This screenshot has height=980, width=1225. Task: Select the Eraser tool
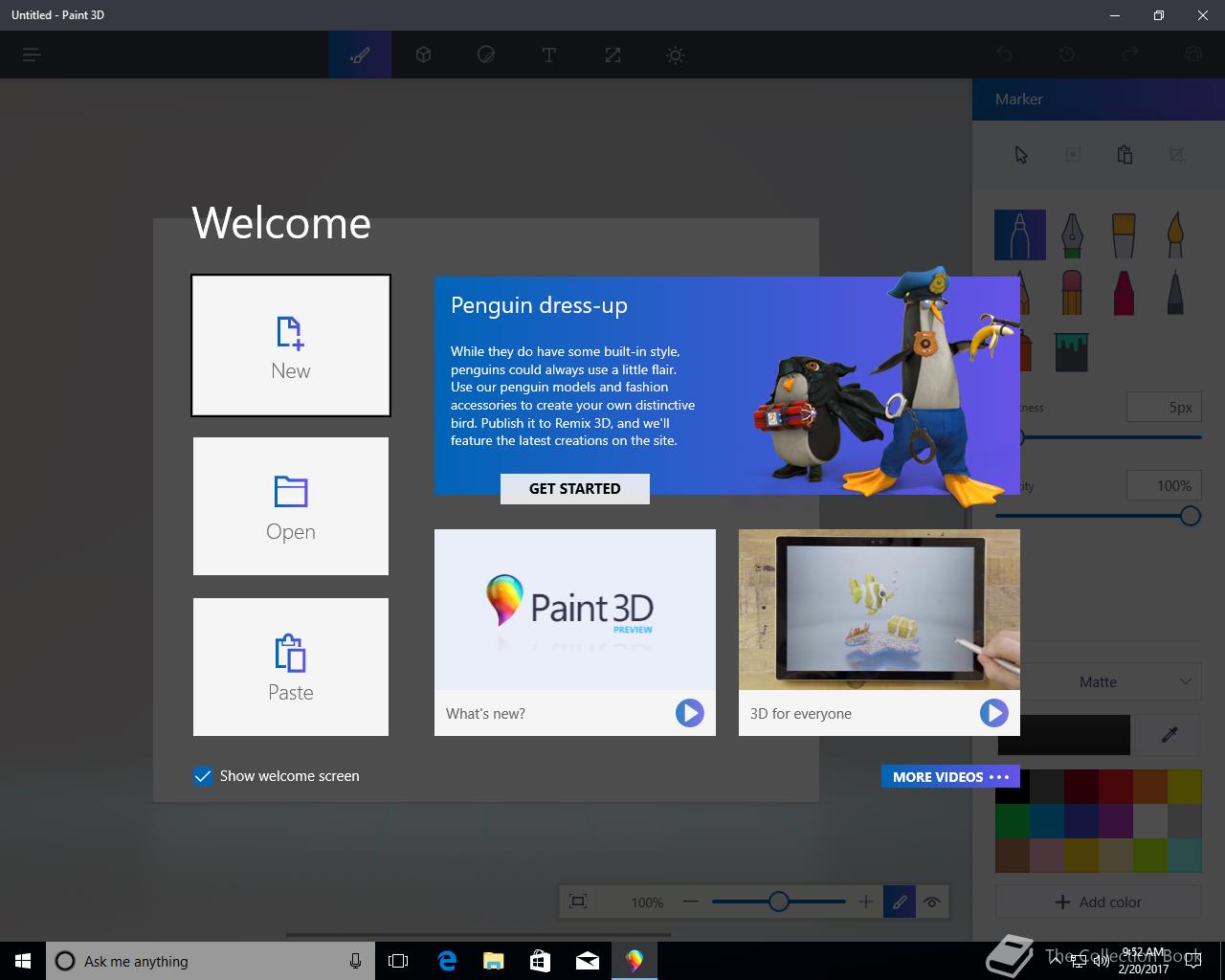point(1072,292)
